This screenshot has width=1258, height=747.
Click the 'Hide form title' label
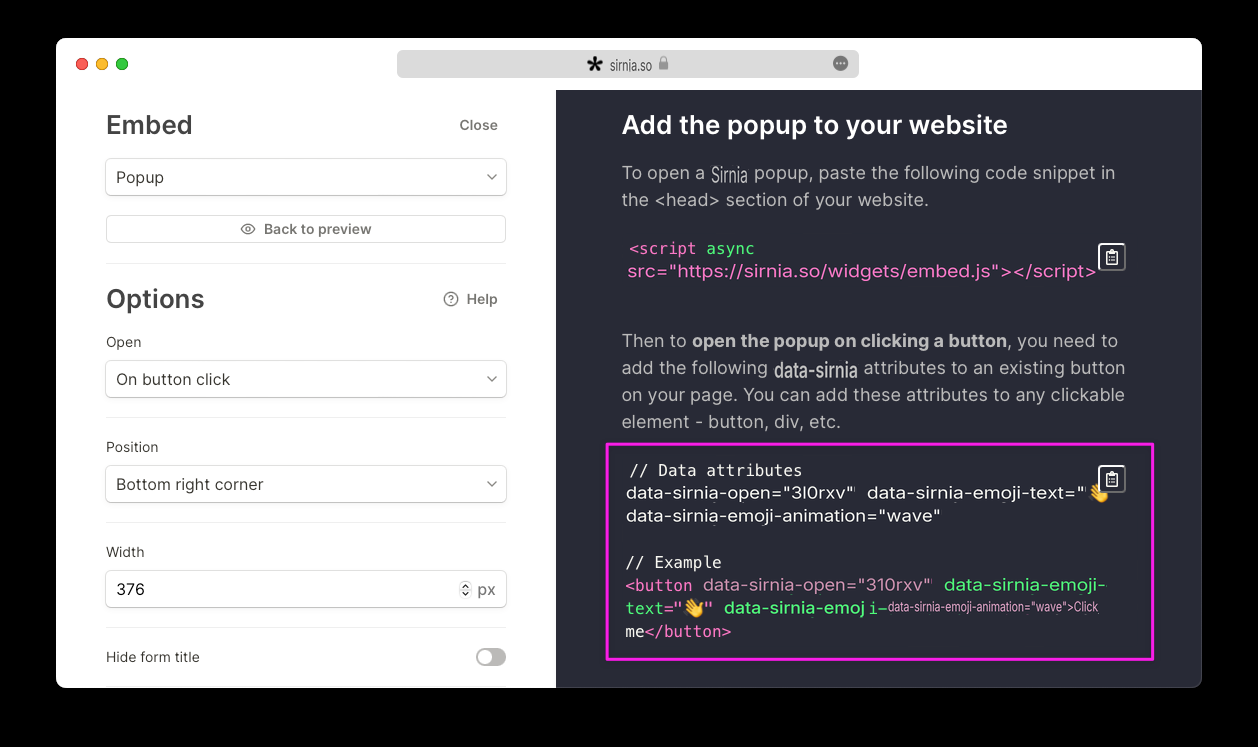(153, 657)
